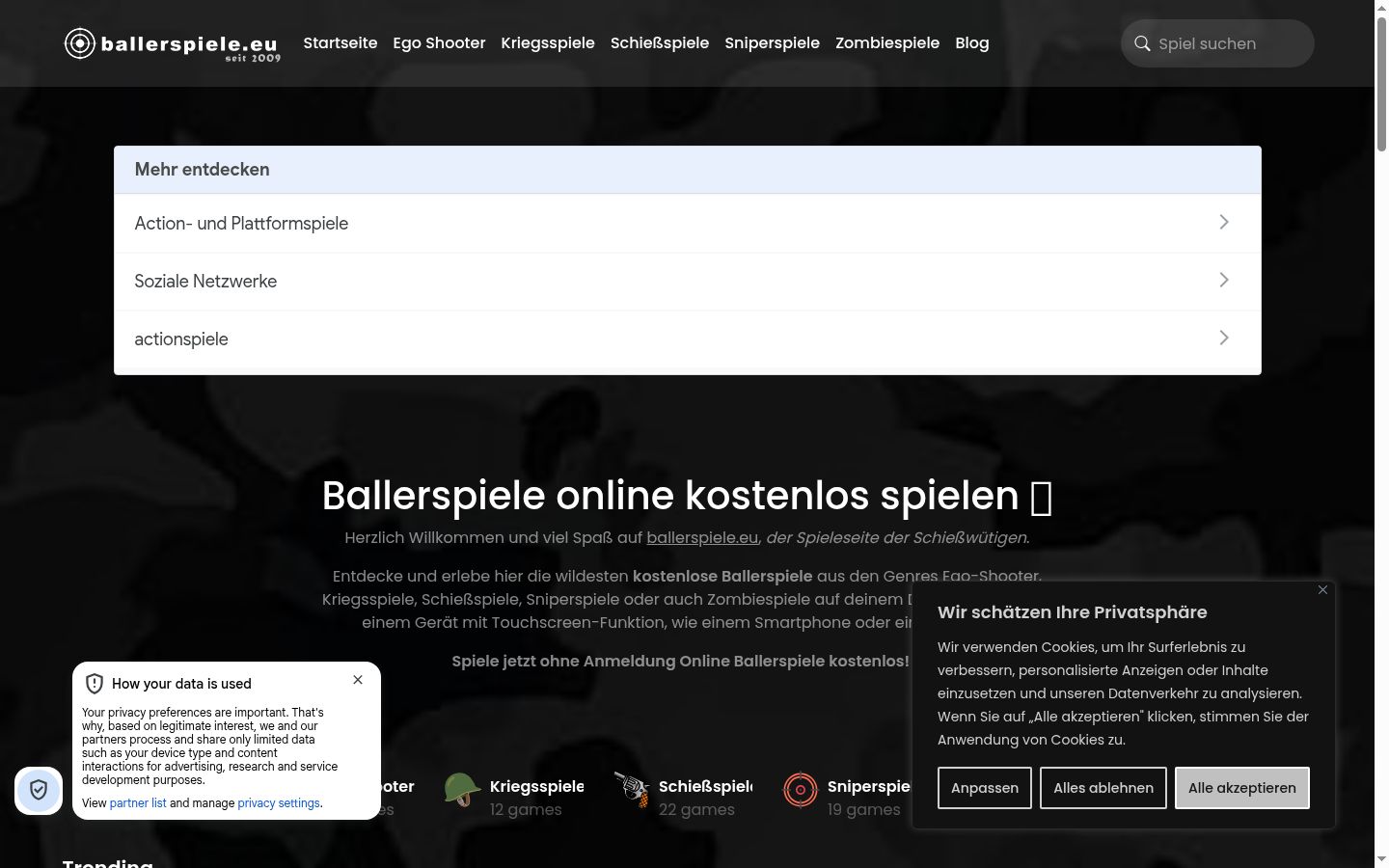Screen dimensions: 1389x868
Task: Click "Wir schätzen Ihre Privatsphäre" heading
Action: [1072, 612]
